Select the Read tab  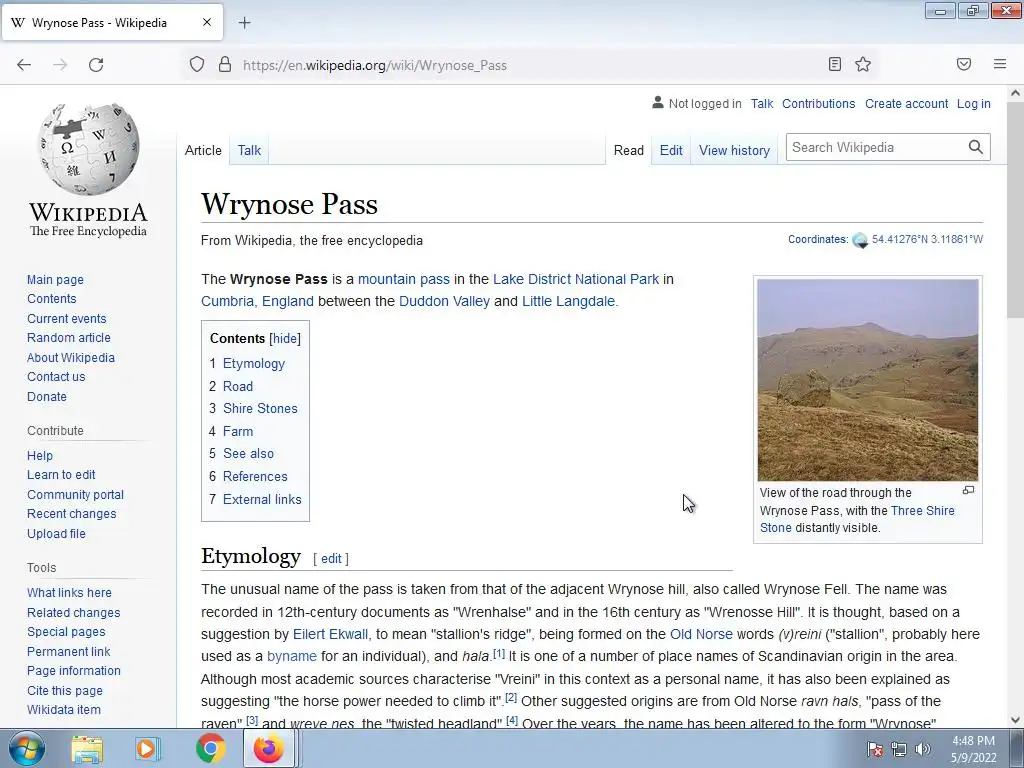click(x=629, y=150)
